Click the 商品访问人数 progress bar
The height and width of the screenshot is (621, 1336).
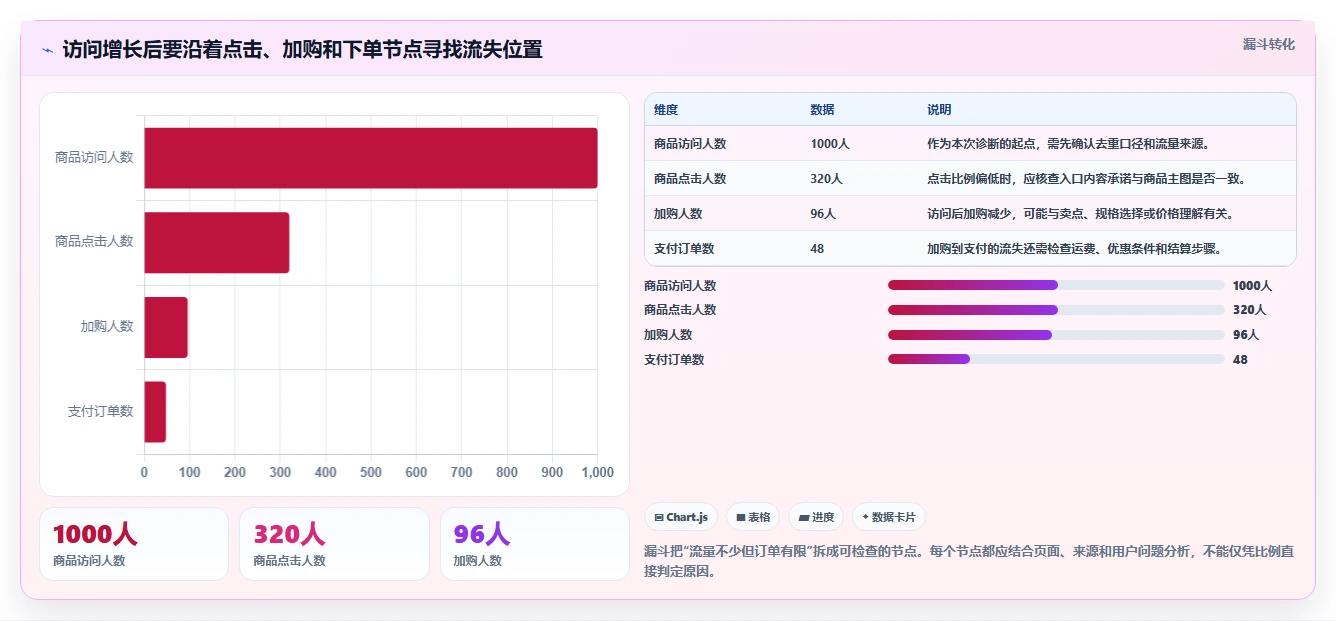coord(1056,285)
